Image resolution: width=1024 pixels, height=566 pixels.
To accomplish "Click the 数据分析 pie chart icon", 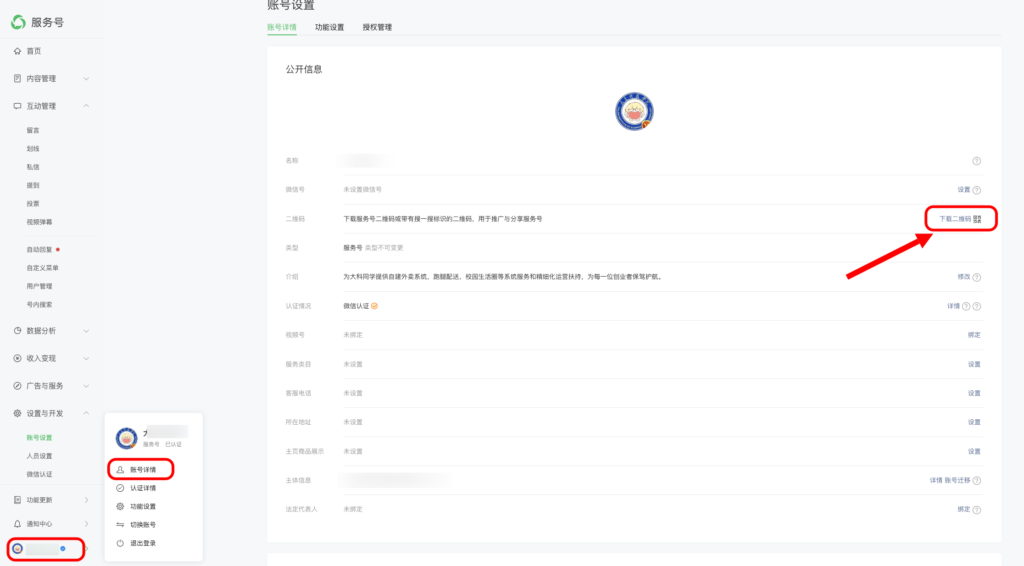I will coord(17,331).
